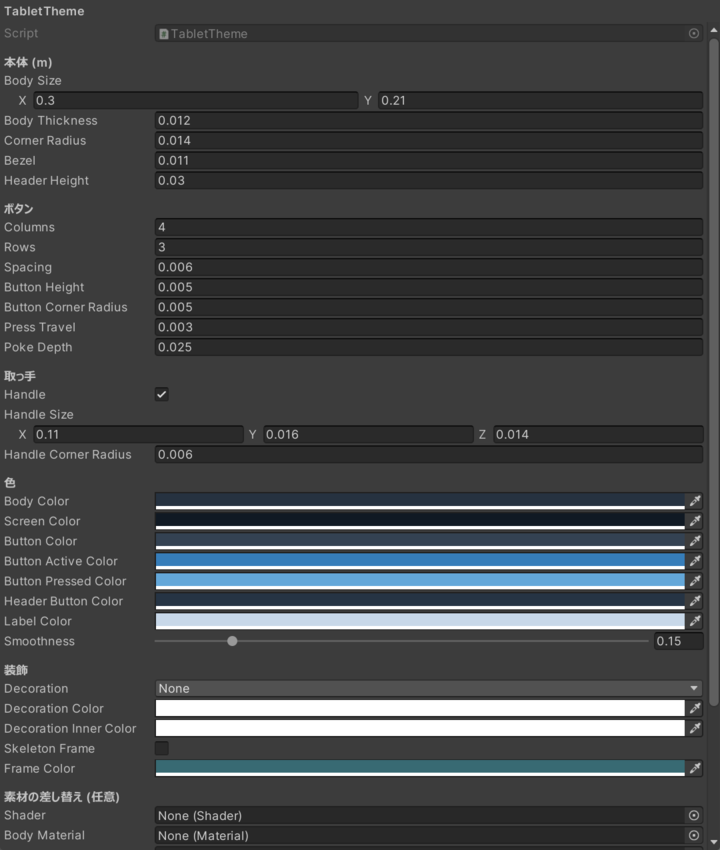Click the Frame Color eyedropper

pyautogui.click(x=695, y=769)
